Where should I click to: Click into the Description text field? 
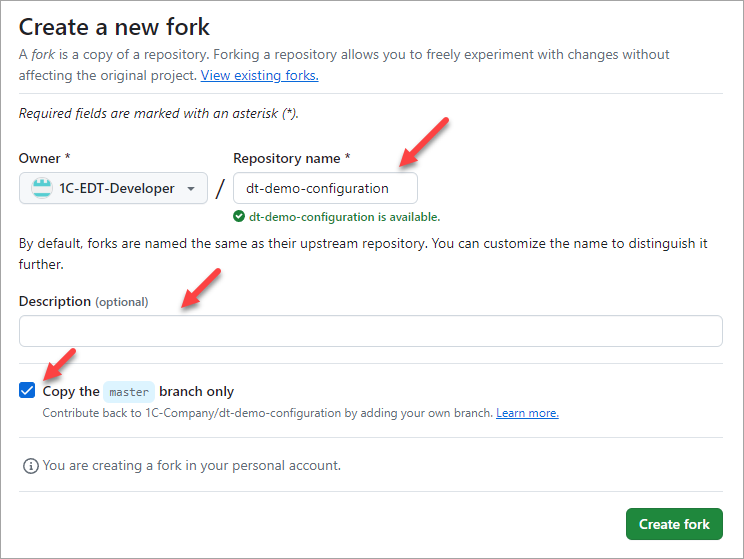coord(370,331)
